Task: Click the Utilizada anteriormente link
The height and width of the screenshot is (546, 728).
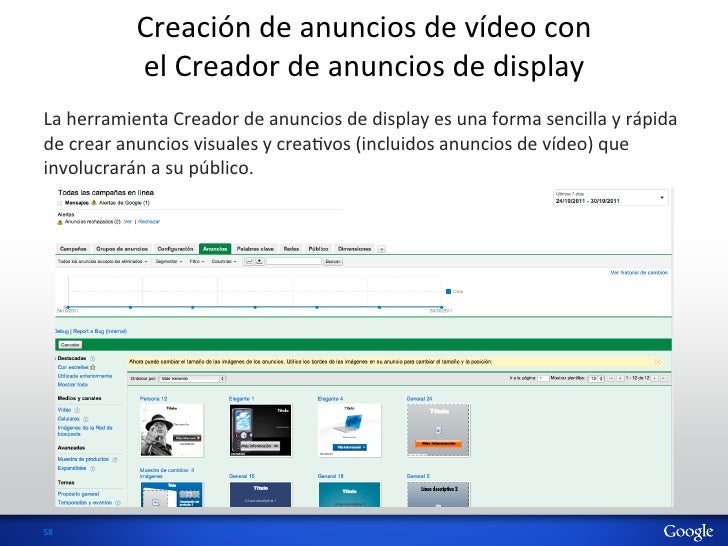Action: pos(84,376)
